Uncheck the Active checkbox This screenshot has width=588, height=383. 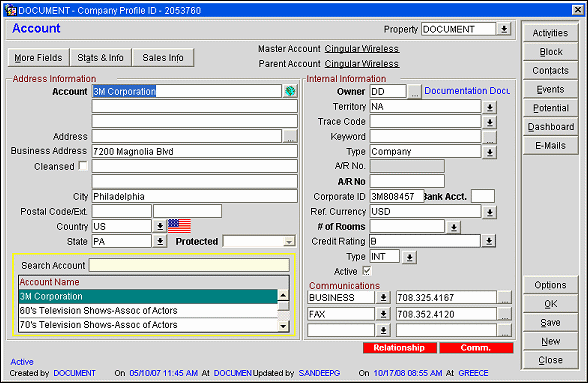pos(367,271)
